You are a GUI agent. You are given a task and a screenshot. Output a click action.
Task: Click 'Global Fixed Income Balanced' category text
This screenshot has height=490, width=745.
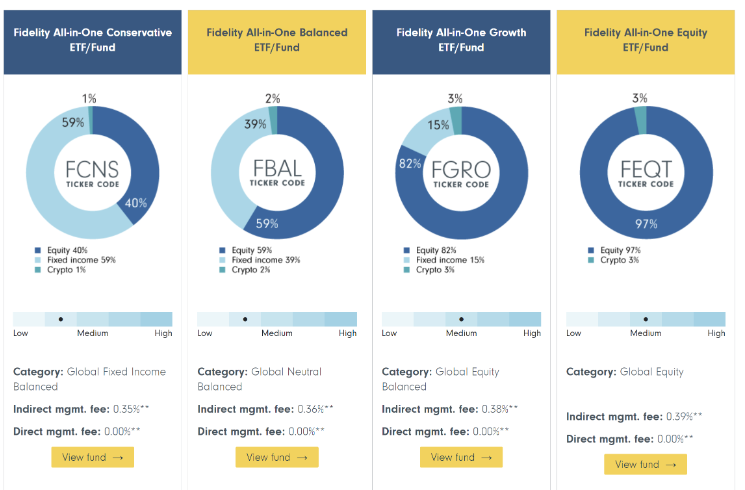(x=90, y=379)
